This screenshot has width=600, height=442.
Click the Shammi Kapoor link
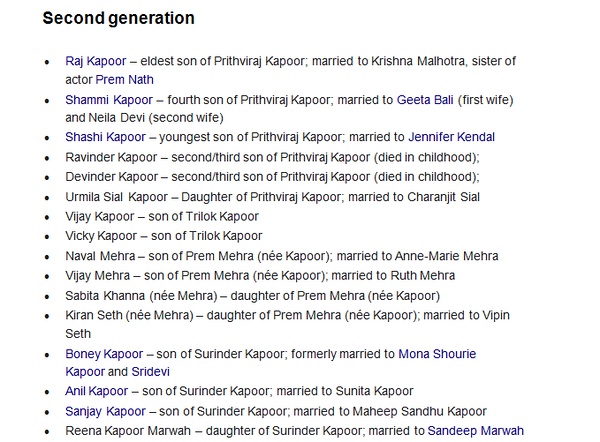click(109, 100)
